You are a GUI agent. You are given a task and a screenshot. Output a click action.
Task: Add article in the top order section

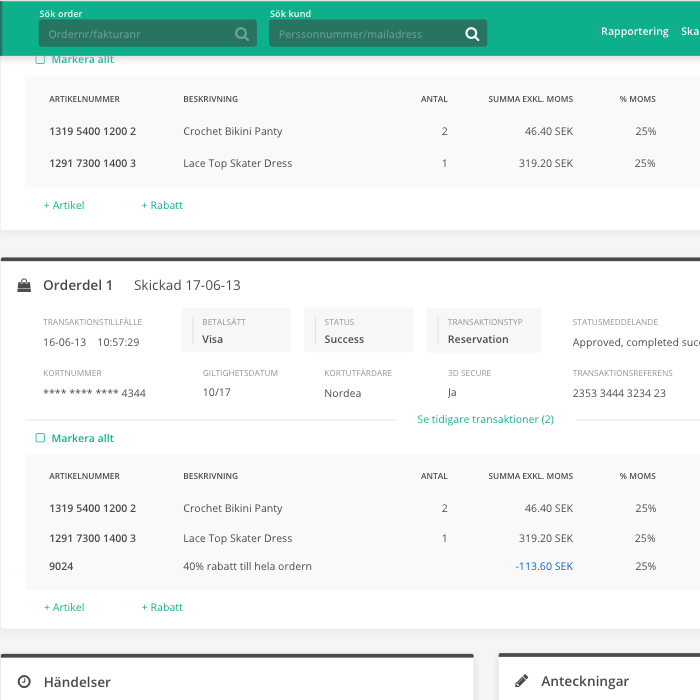click(x=64, y=205)
